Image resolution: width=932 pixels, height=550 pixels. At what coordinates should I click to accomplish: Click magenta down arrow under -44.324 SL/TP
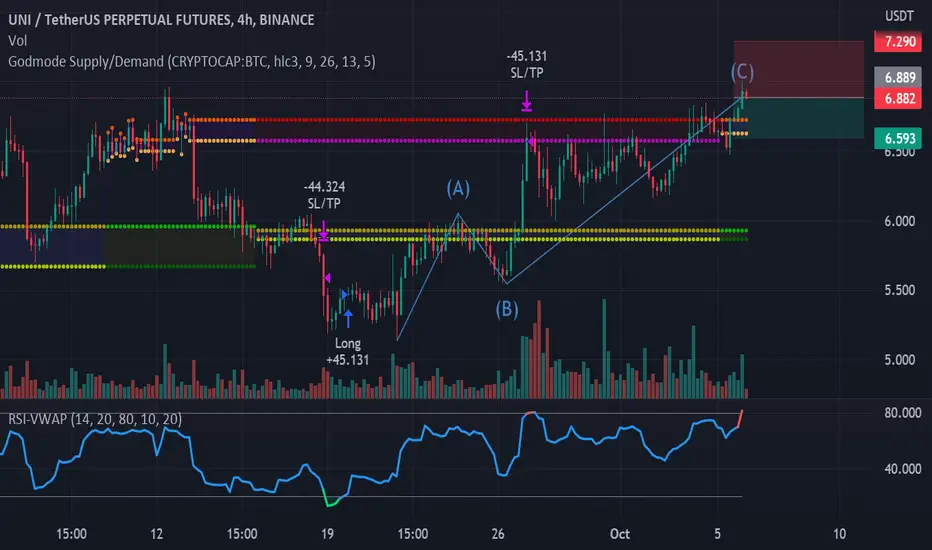click(323, 231)
